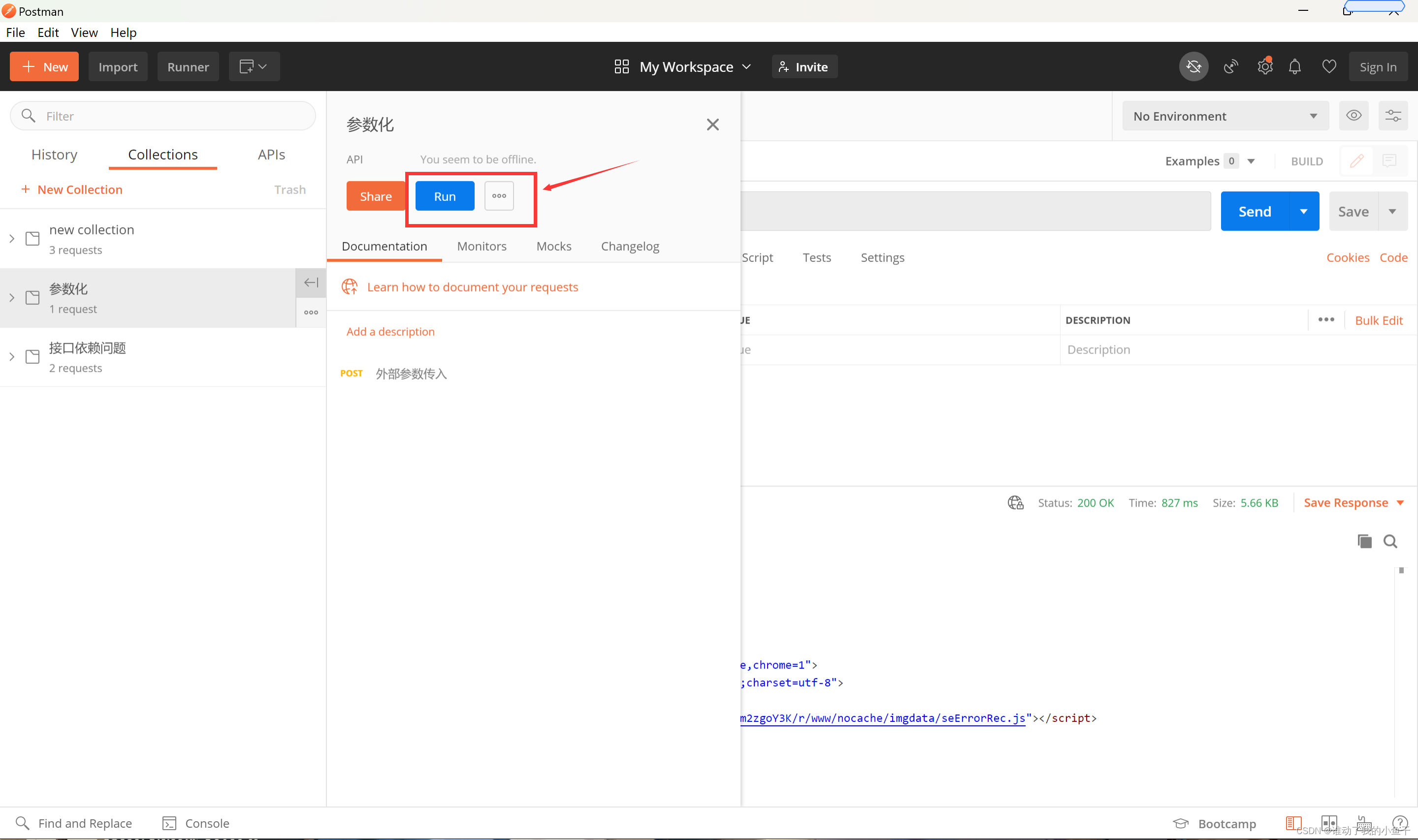Open the notifications bell
This screenshot has height=840, width=1418.
coord(1294,67)
